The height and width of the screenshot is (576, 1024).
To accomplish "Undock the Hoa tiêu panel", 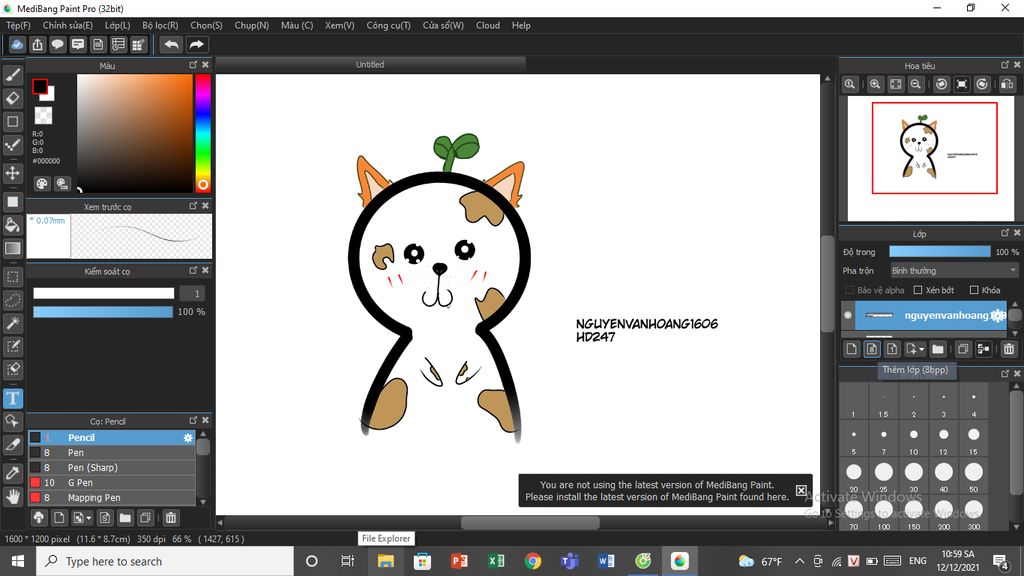I will (x=1004, y=65).
